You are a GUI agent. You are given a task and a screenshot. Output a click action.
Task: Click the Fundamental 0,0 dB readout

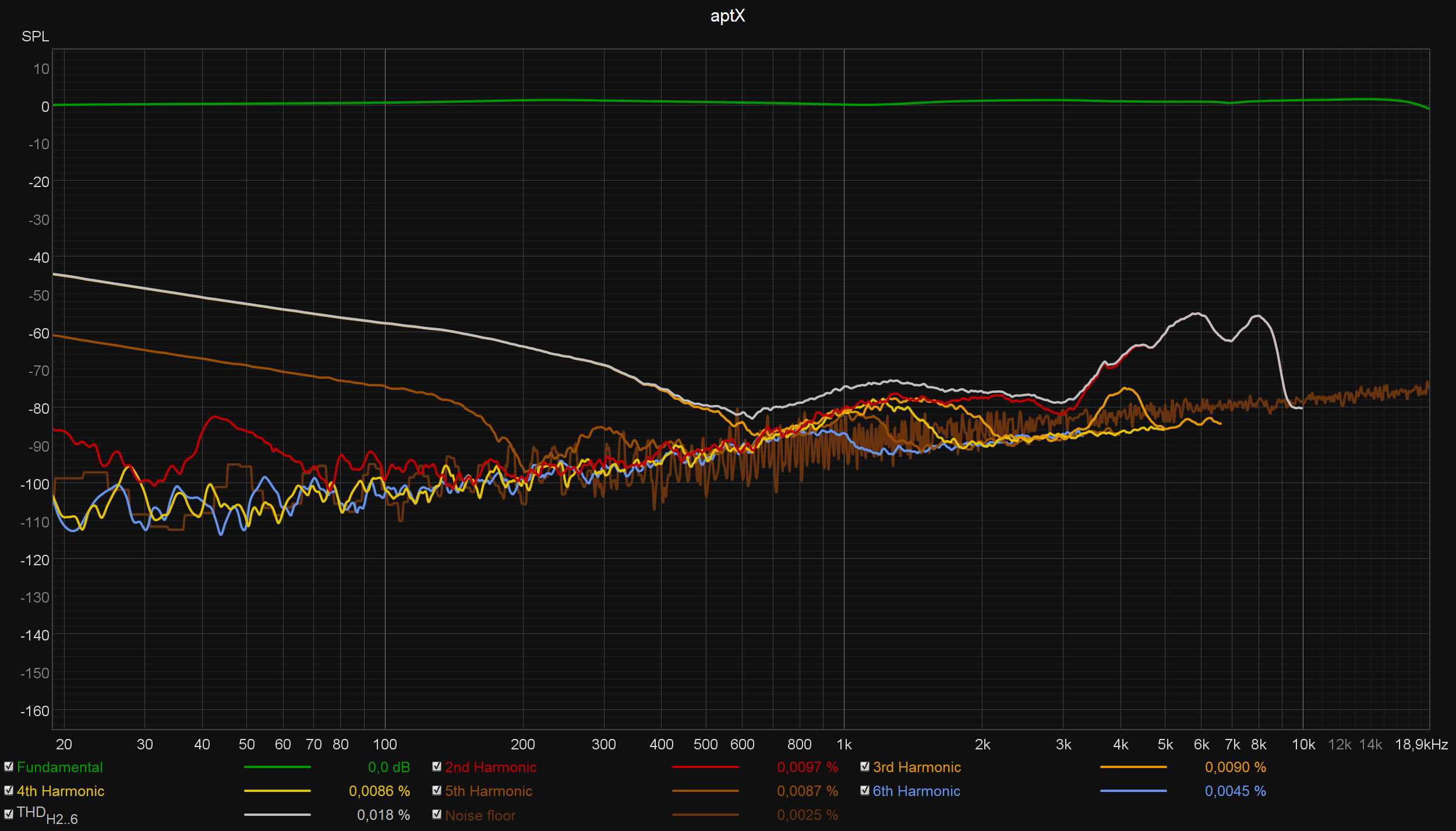click(388, 767)
